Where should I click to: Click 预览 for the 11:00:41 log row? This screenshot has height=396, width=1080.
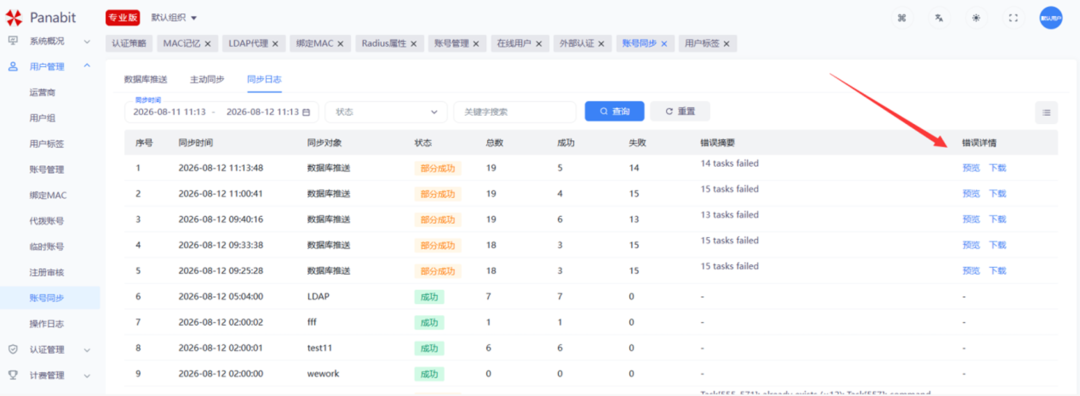pyautogui.click(x=971, y=194)
